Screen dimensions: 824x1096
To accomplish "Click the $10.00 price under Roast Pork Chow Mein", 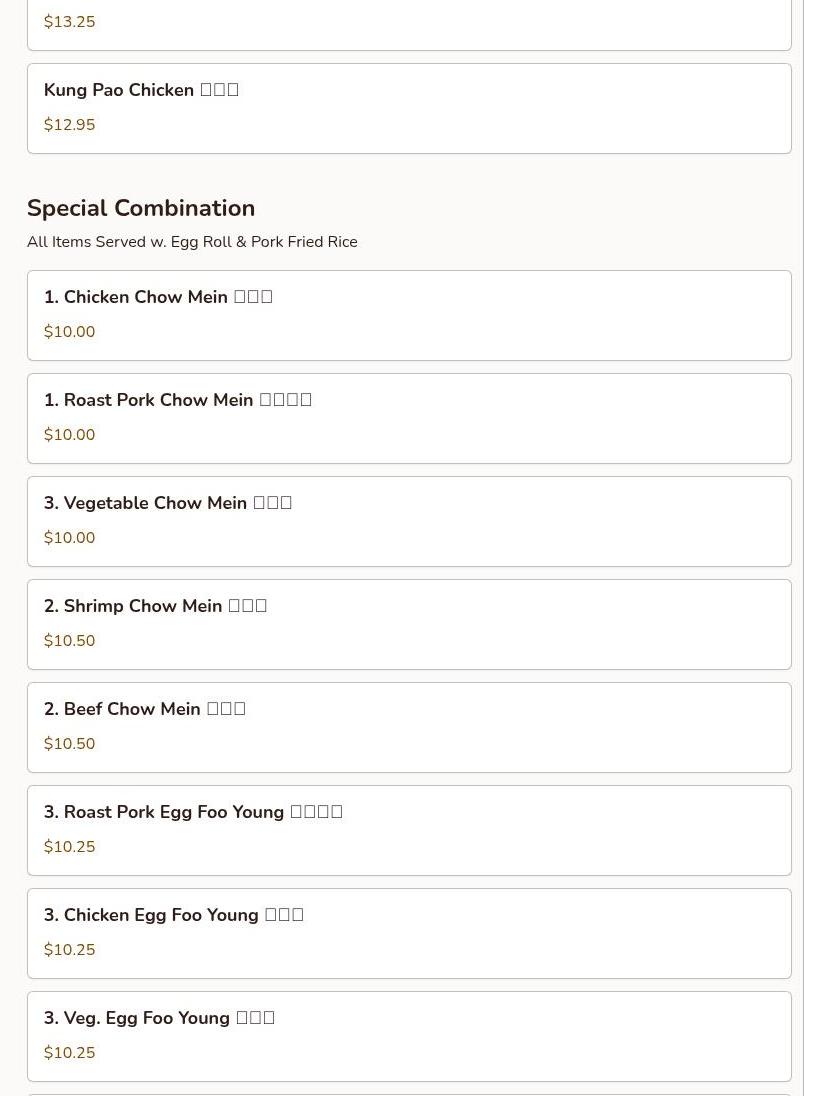I will (x=69, y=435).
